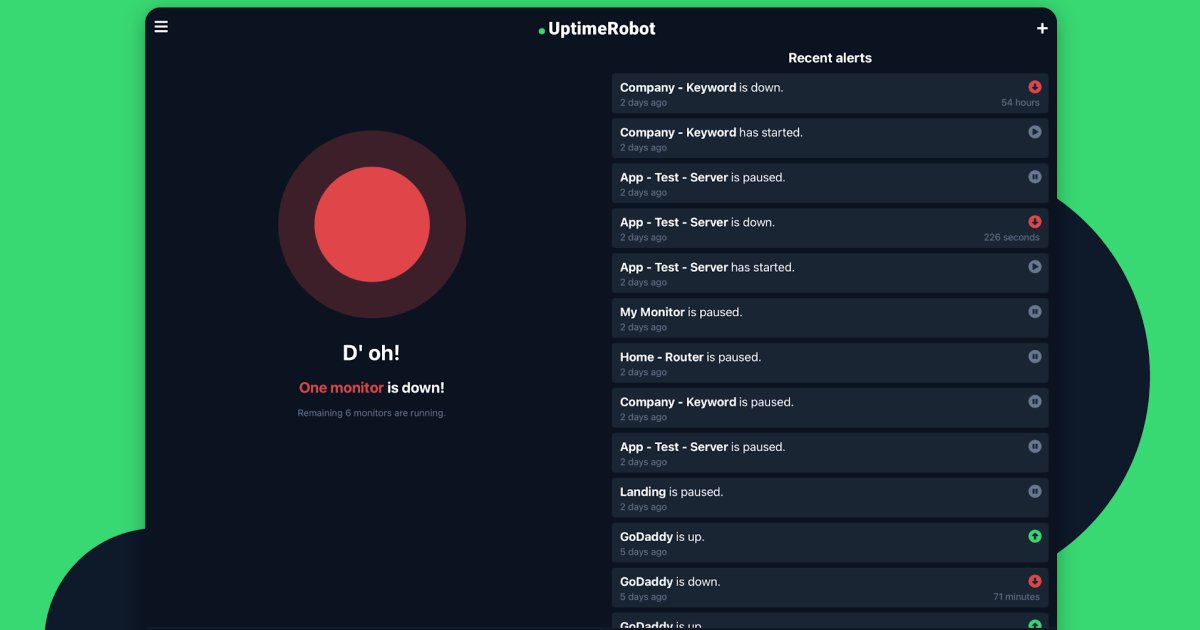Click the play icon on App - Test - Server started alert
Screen dimensions: 1200x630
[x=1035, y=266]
